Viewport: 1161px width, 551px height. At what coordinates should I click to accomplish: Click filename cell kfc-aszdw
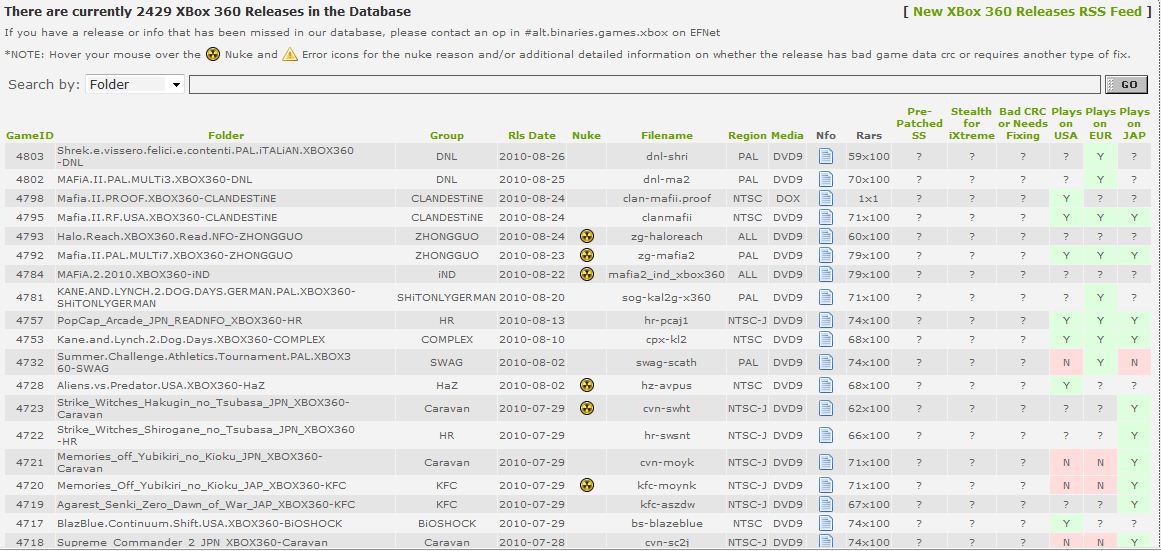(x=667, y=504)
